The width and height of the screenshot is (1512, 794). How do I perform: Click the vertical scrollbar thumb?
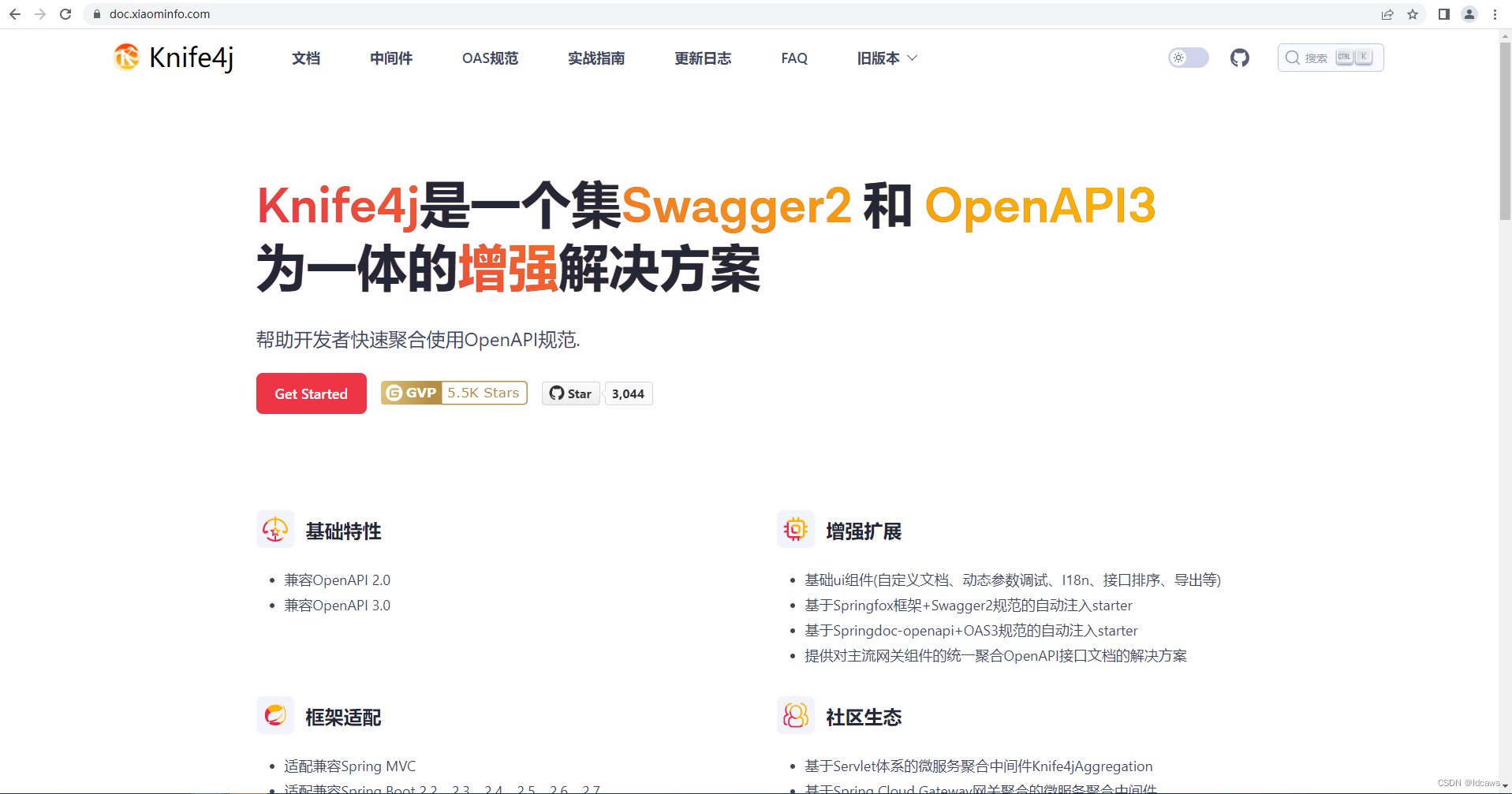point(1505,131)
